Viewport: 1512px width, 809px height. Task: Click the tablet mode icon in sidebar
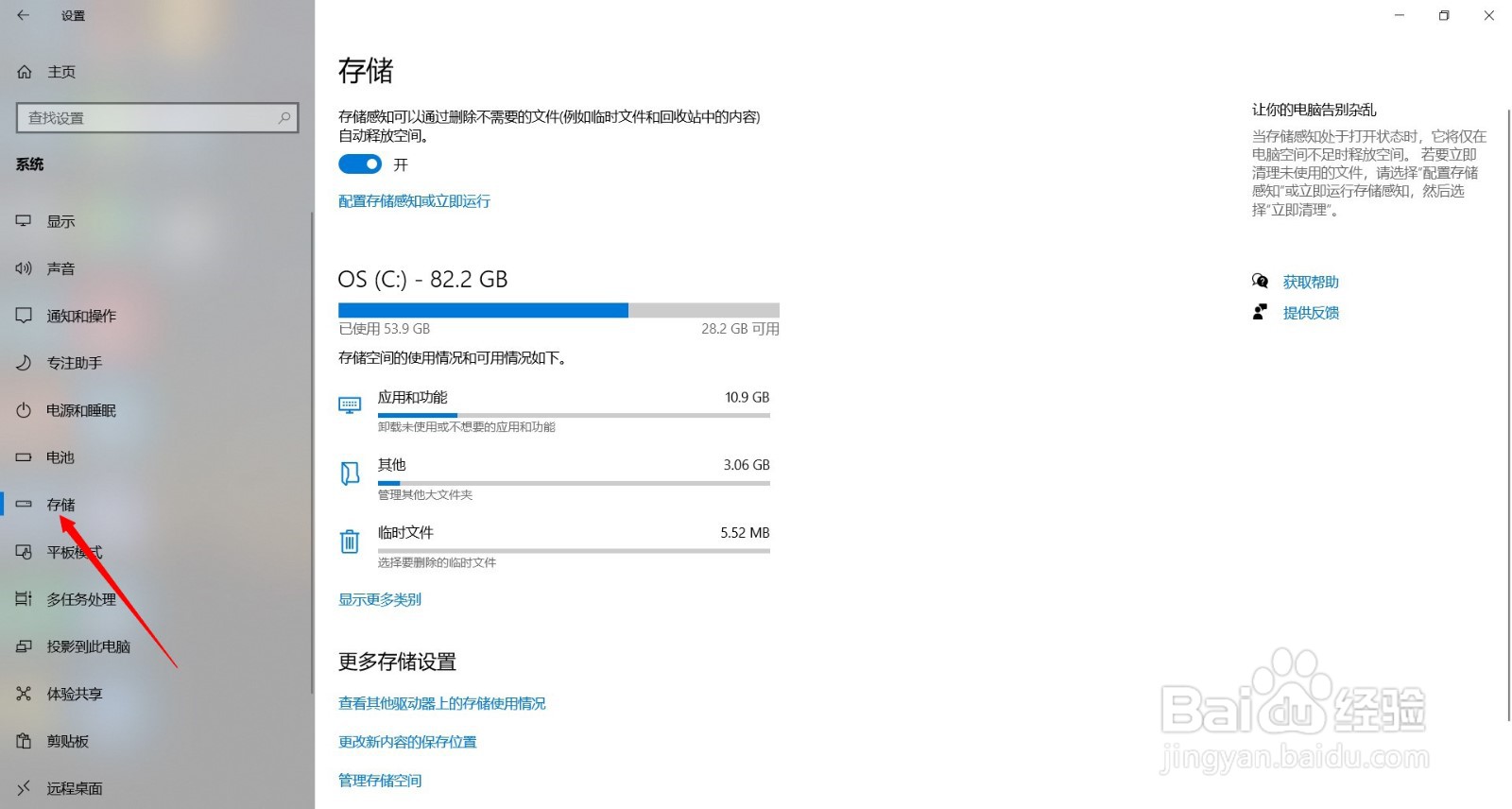tap(24, 552)
